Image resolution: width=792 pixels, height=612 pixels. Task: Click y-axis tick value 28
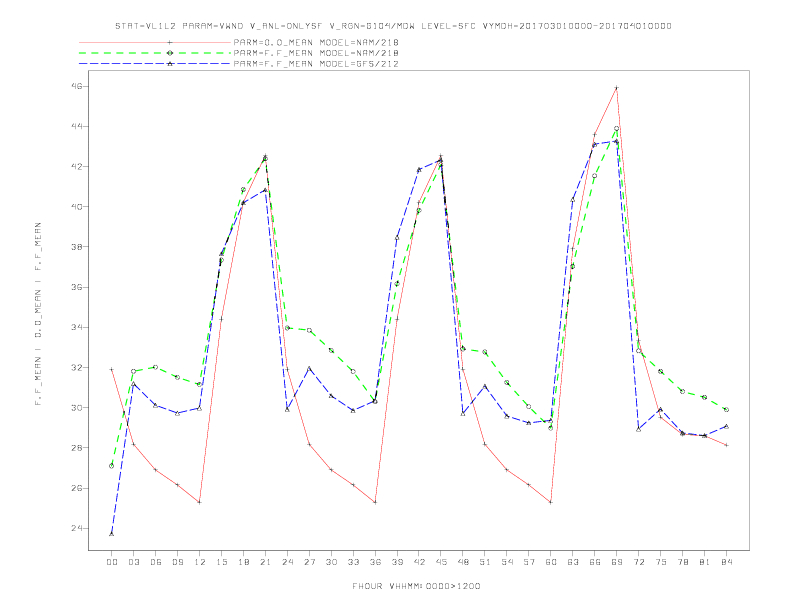pyautogui.click(x=77, y=448)
